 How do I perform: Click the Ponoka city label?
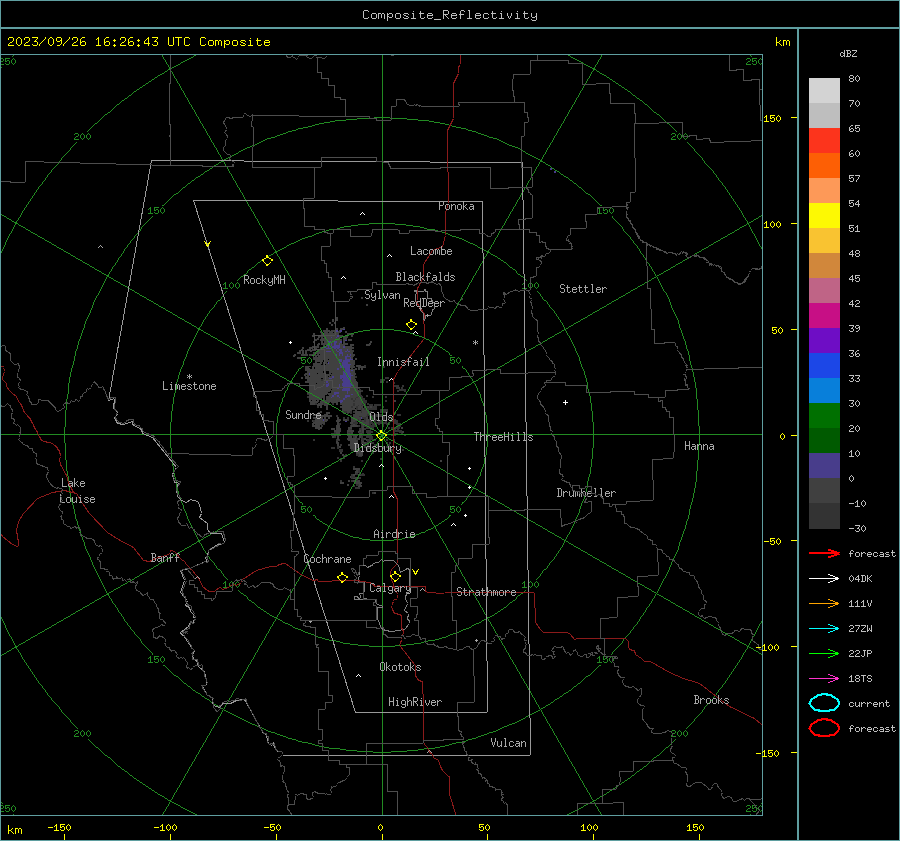[456, 206]
